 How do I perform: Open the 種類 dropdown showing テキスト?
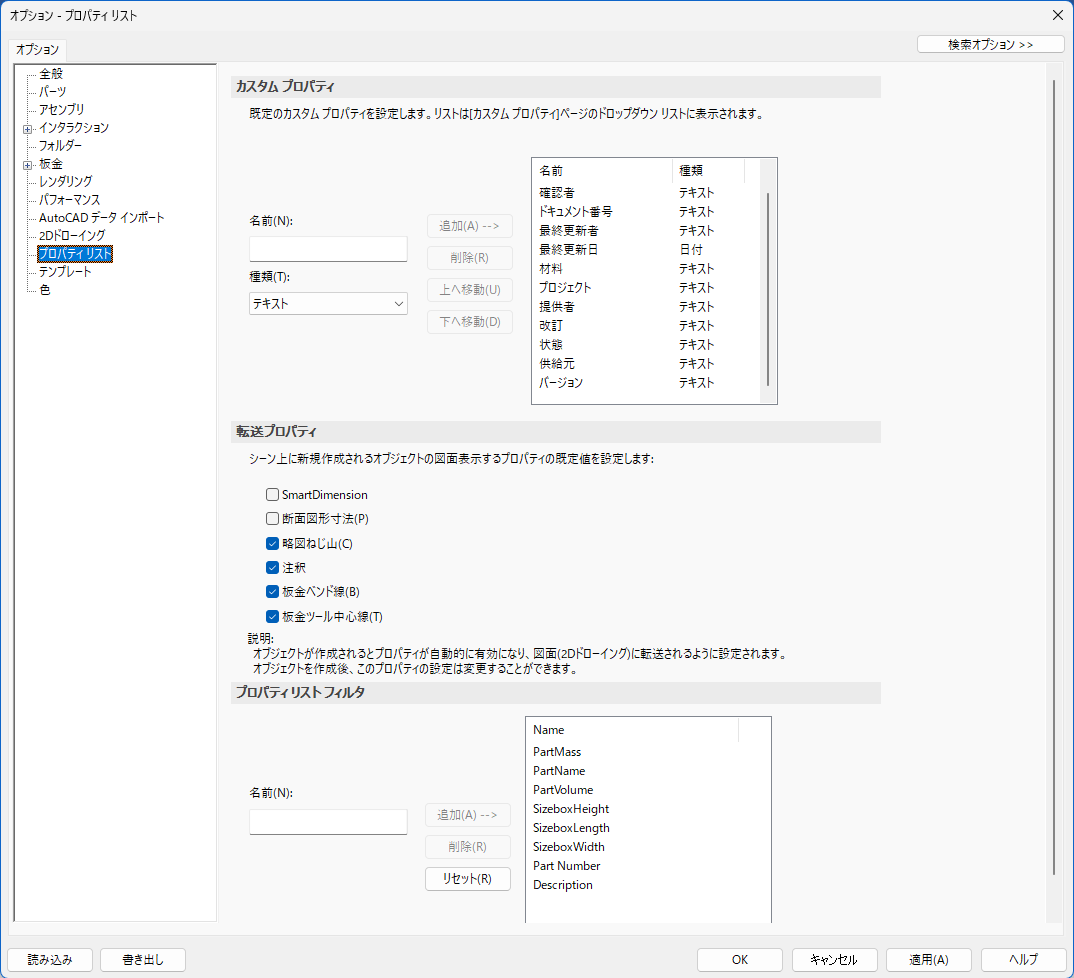(x=328, y=303)
